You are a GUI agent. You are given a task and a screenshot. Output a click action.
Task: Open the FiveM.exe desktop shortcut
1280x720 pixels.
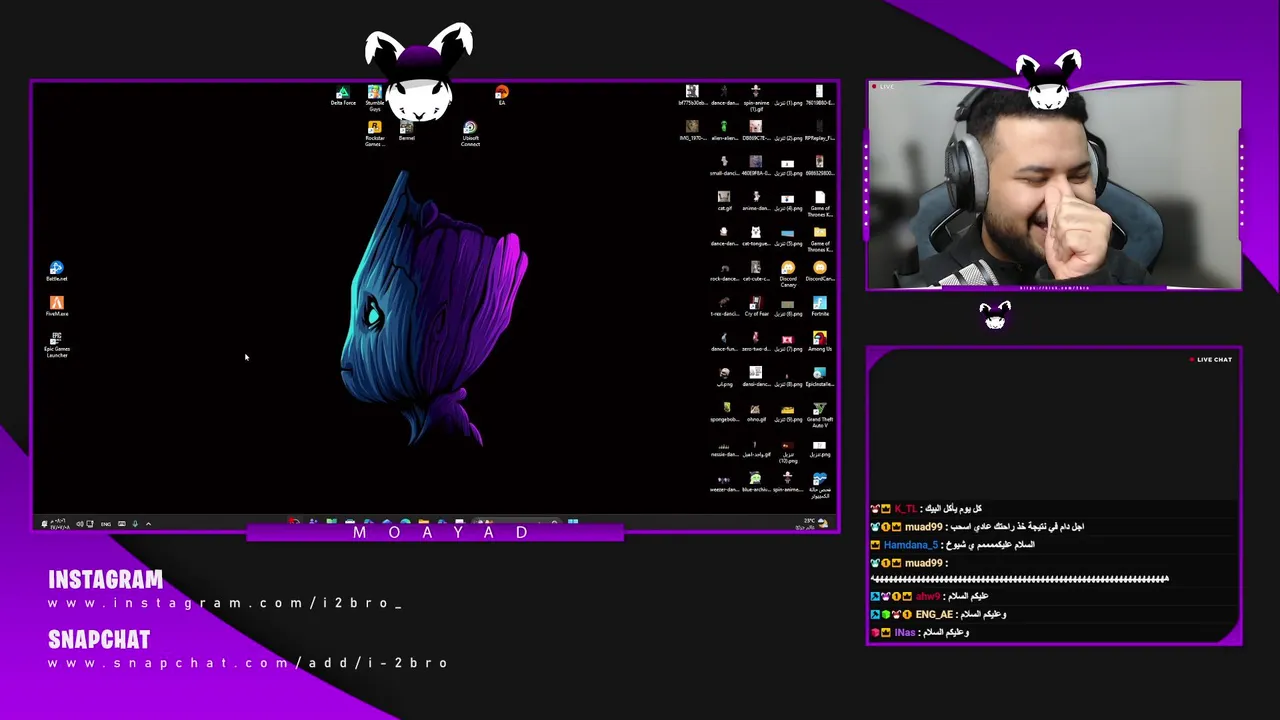(x=57, y=306)
